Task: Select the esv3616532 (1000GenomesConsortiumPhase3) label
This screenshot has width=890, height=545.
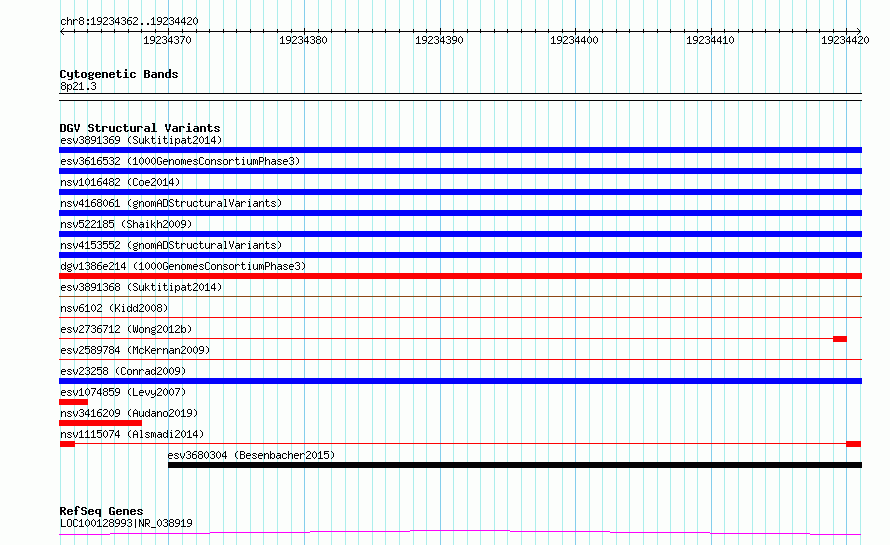Action: pos(180,161)
